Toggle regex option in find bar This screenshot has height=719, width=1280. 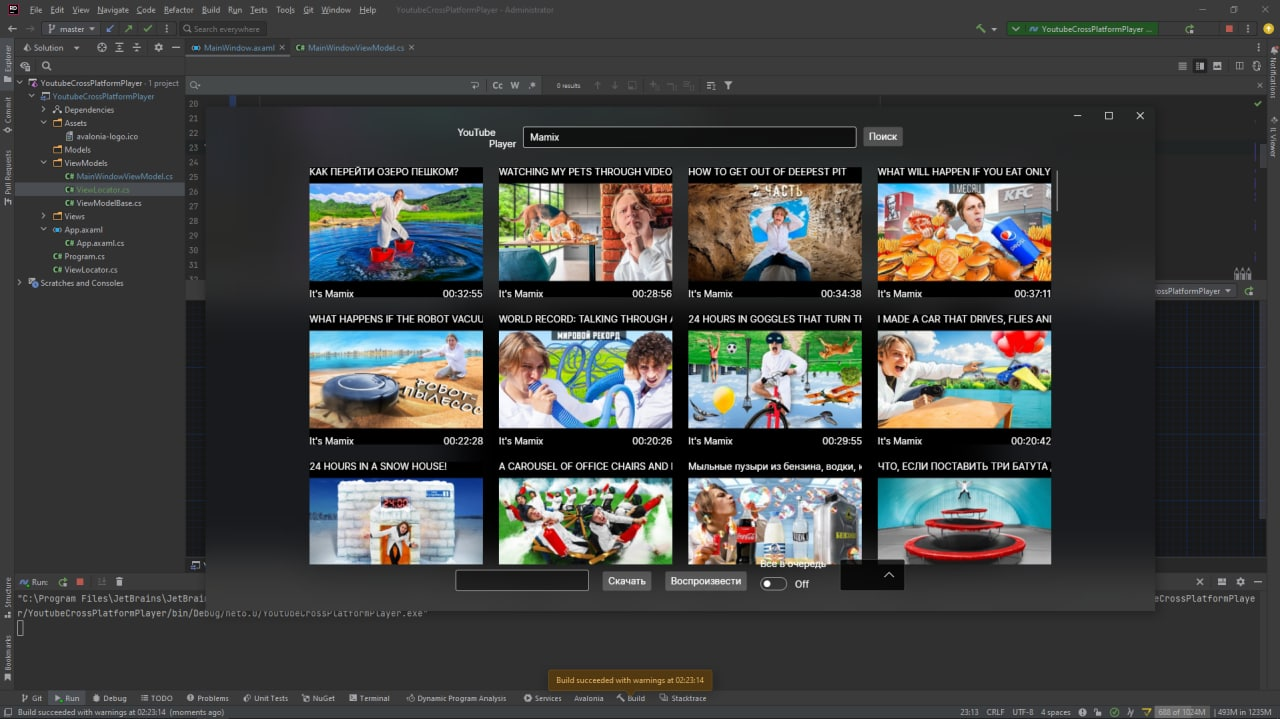click(532, 85)
